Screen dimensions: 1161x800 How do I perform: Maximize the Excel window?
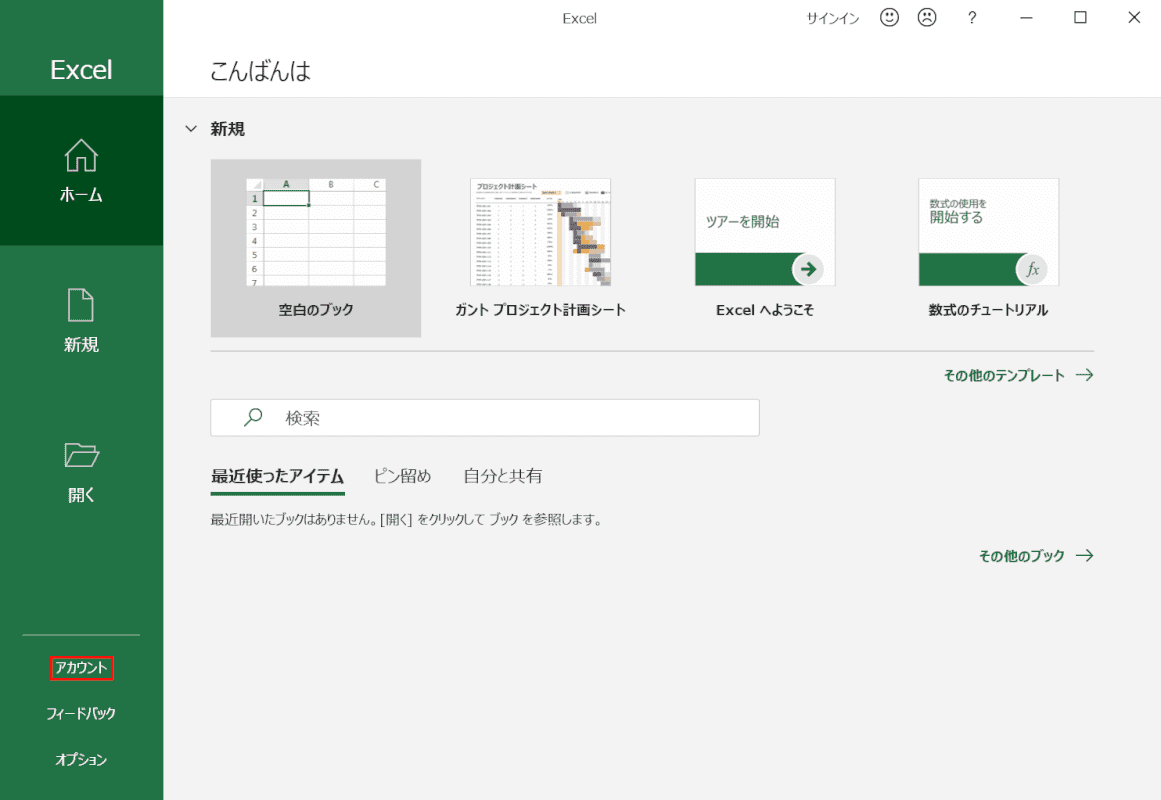[x=1080, y=17]
